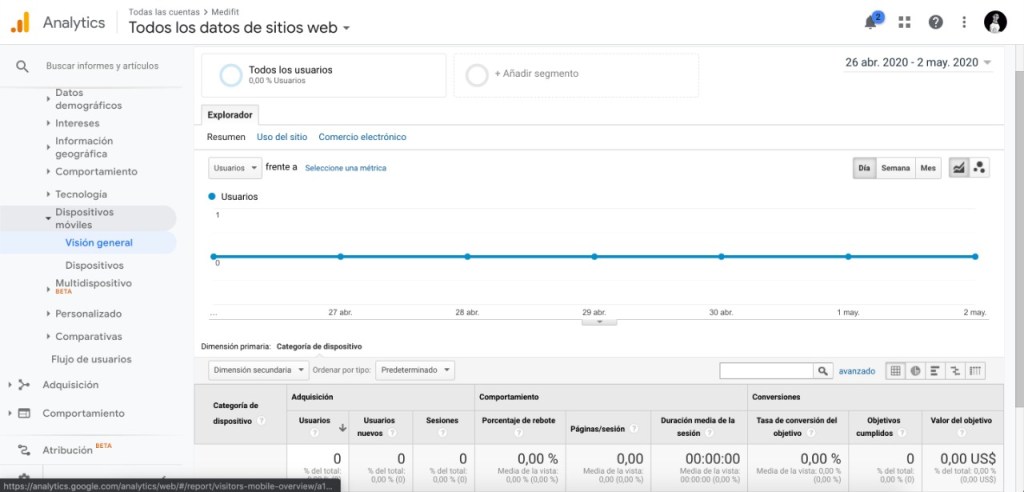Click the table search magnifier button
The width and height of the screenshot is (1024, 492).
(823, 370)
